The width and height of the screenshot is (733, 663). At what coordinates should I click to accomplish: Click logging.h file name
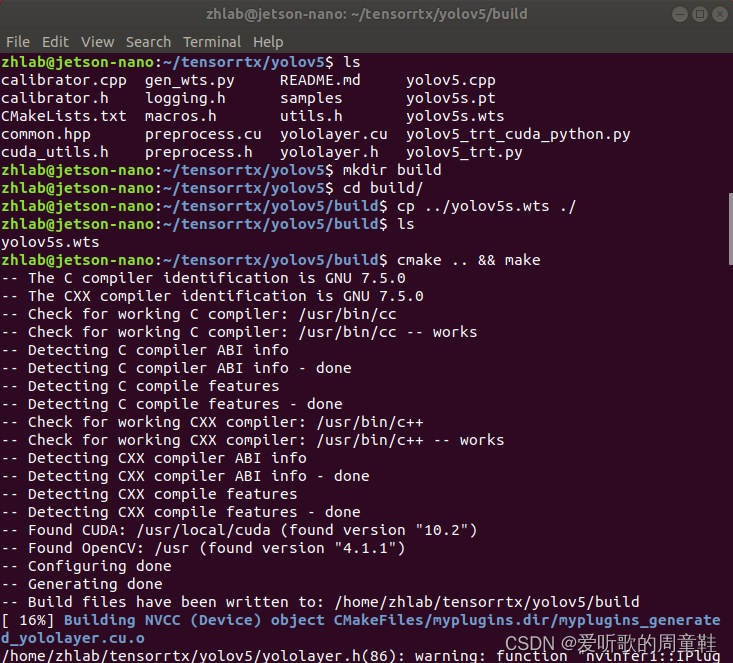click(185, 99)
